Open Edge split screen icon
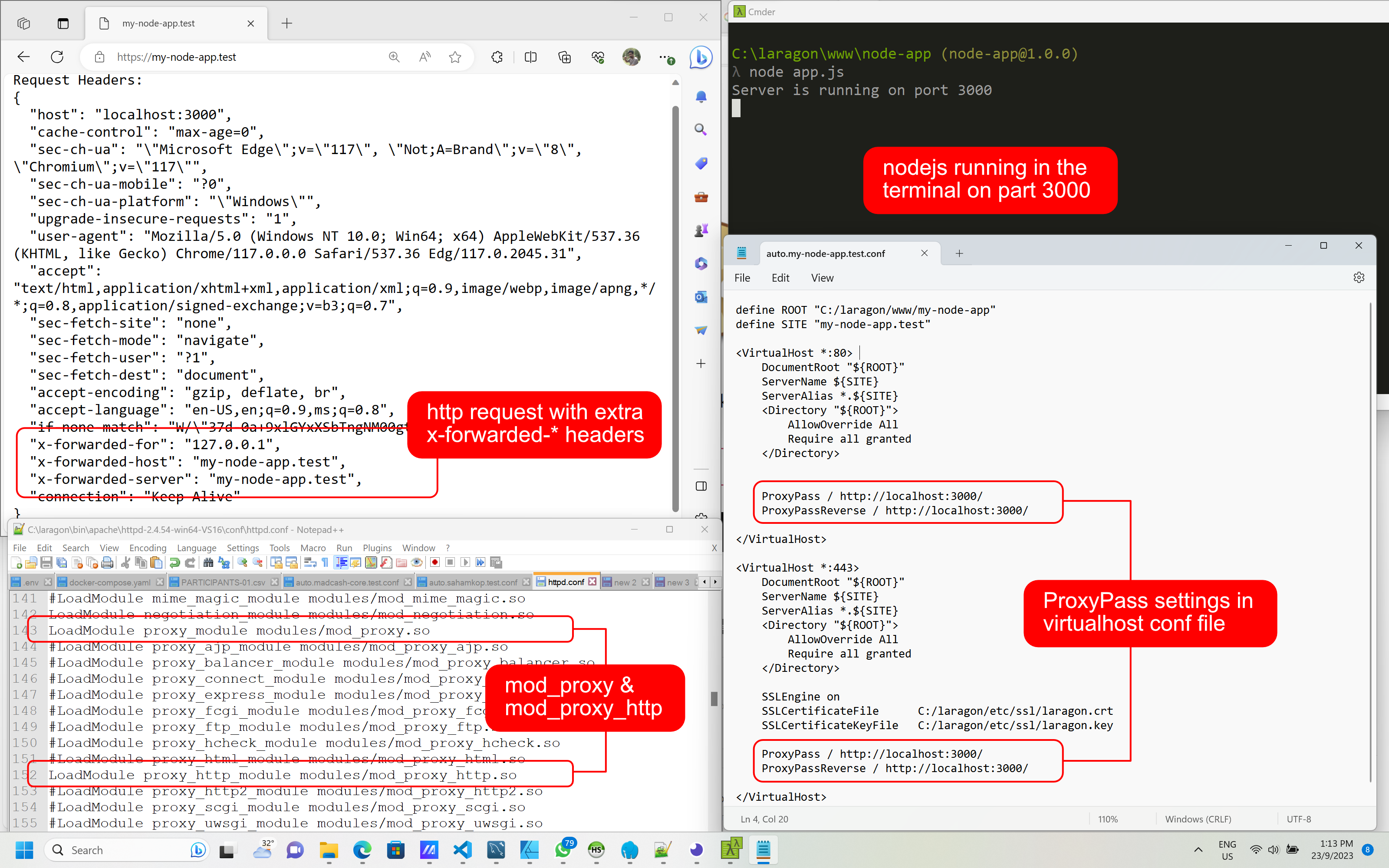1389x868 pixels. coord(530,57)
